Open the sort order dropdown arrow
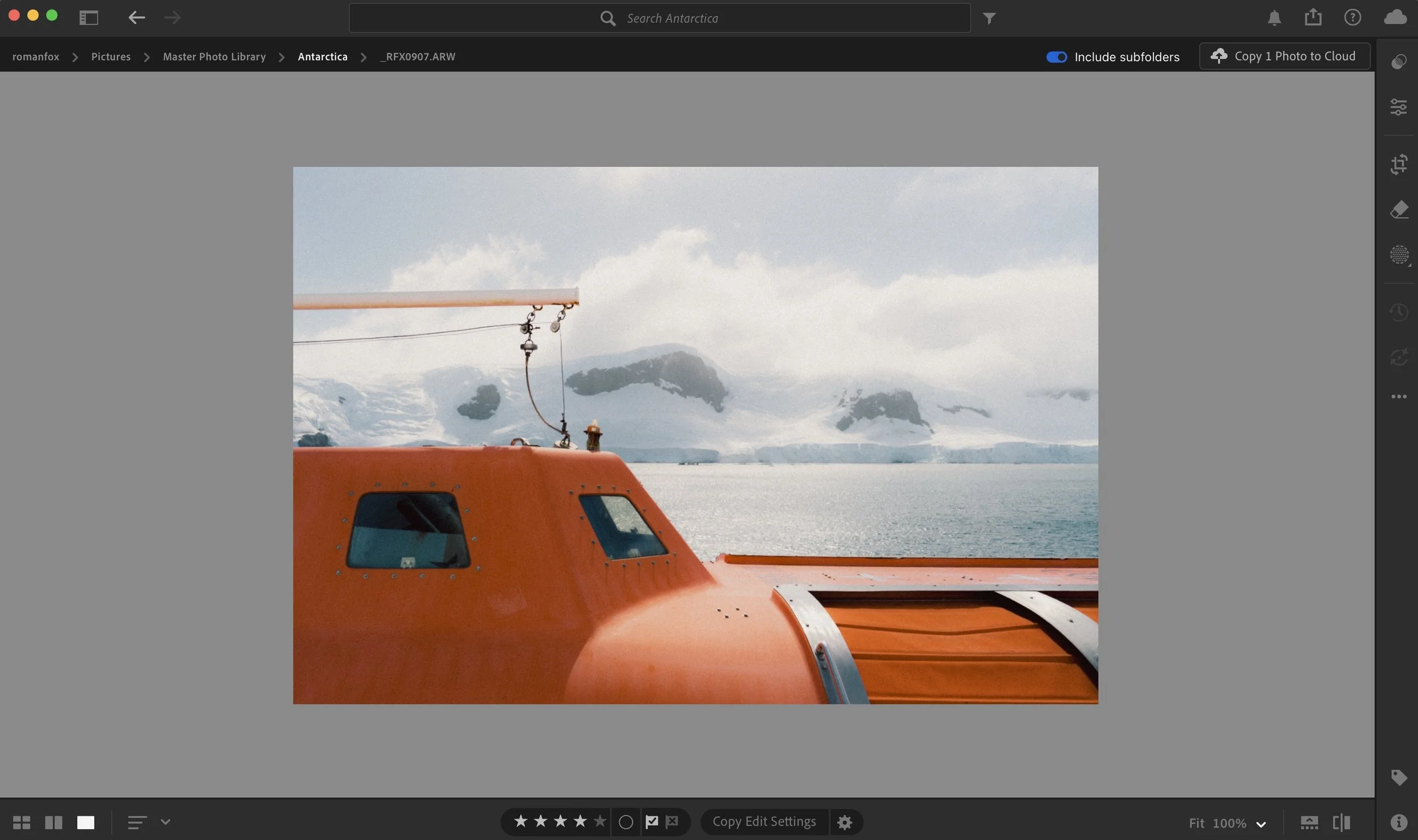This screenshot has height=840, width=1418. point(165,822)
